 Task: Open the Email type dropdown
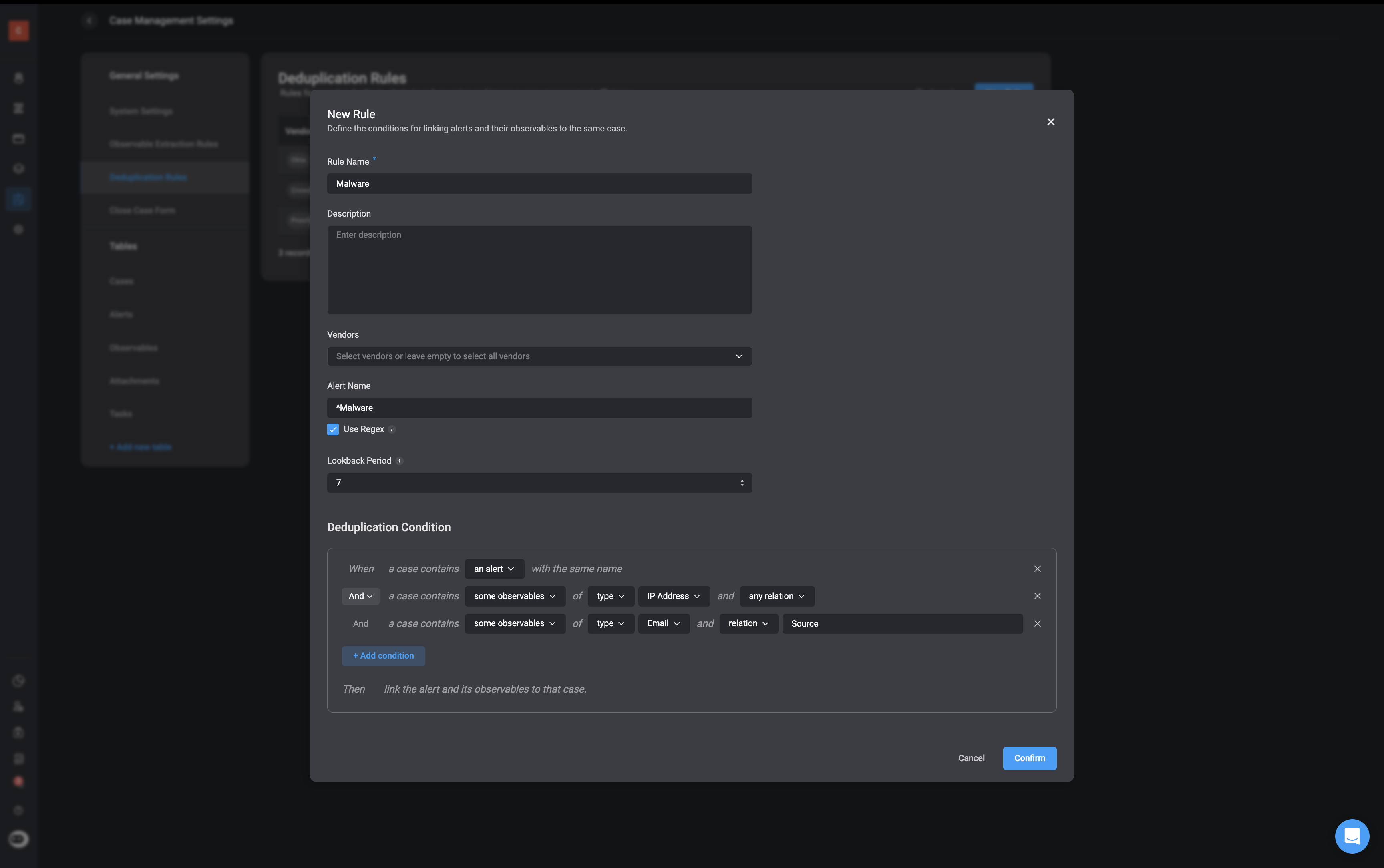click(663, 623)
